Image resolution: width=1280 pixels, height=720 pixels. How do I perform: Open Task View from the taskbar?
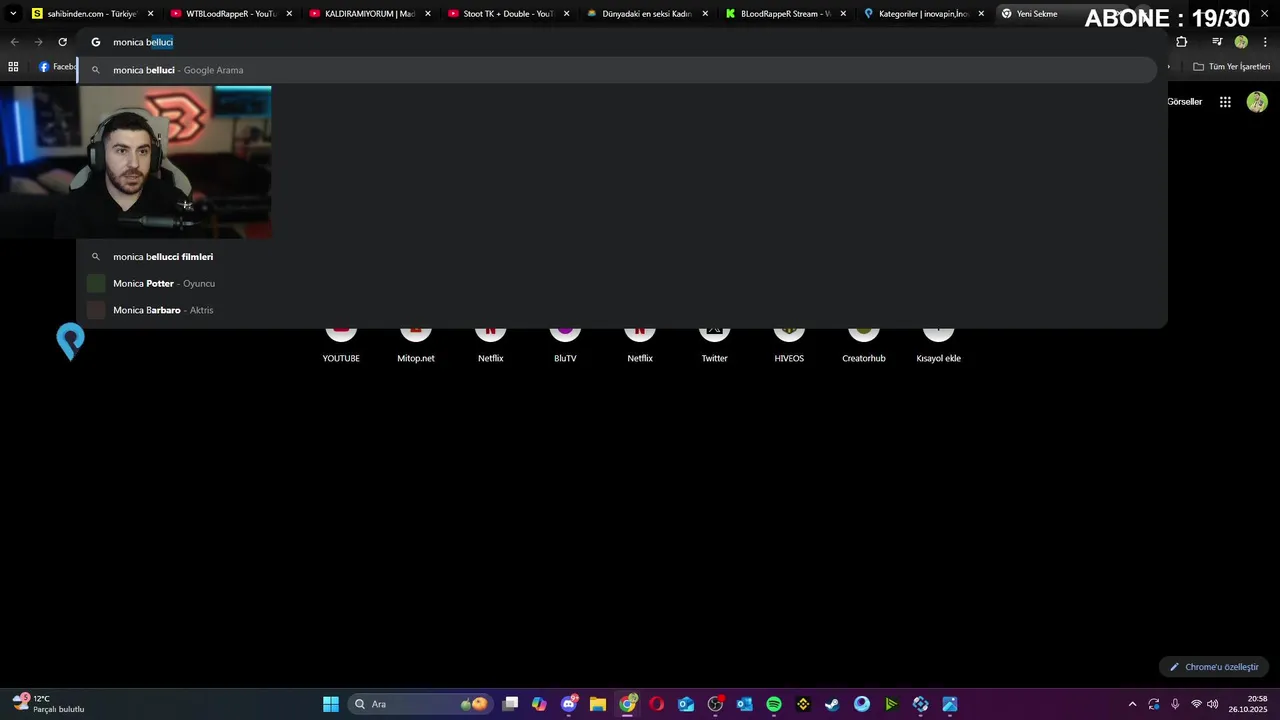[x=511, y=704]
